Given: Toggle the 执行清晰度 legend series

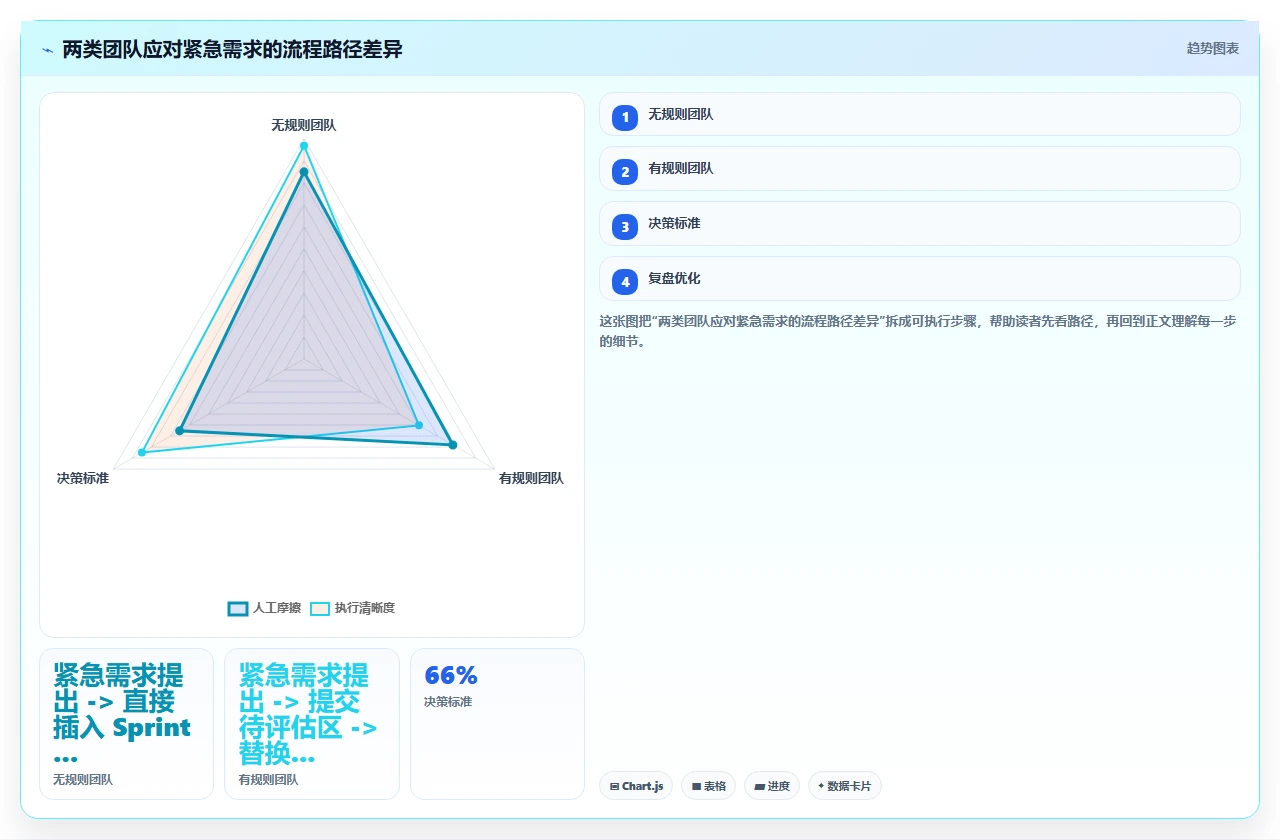Looking at the screenshot, I should point(352,608).
